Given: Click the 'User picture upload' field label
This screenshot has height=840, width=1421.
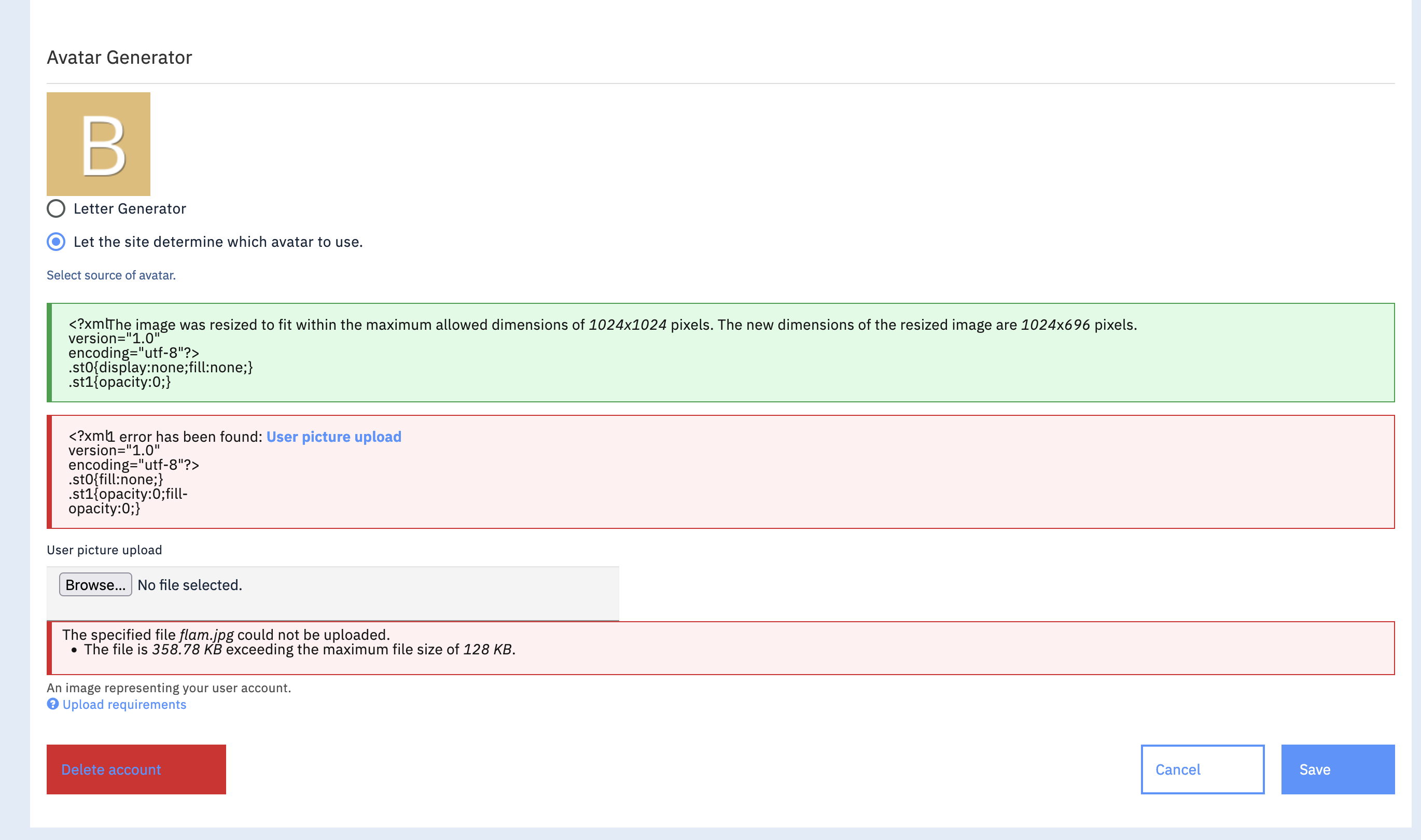Looking at the screenshot, I should click(104, 550).
